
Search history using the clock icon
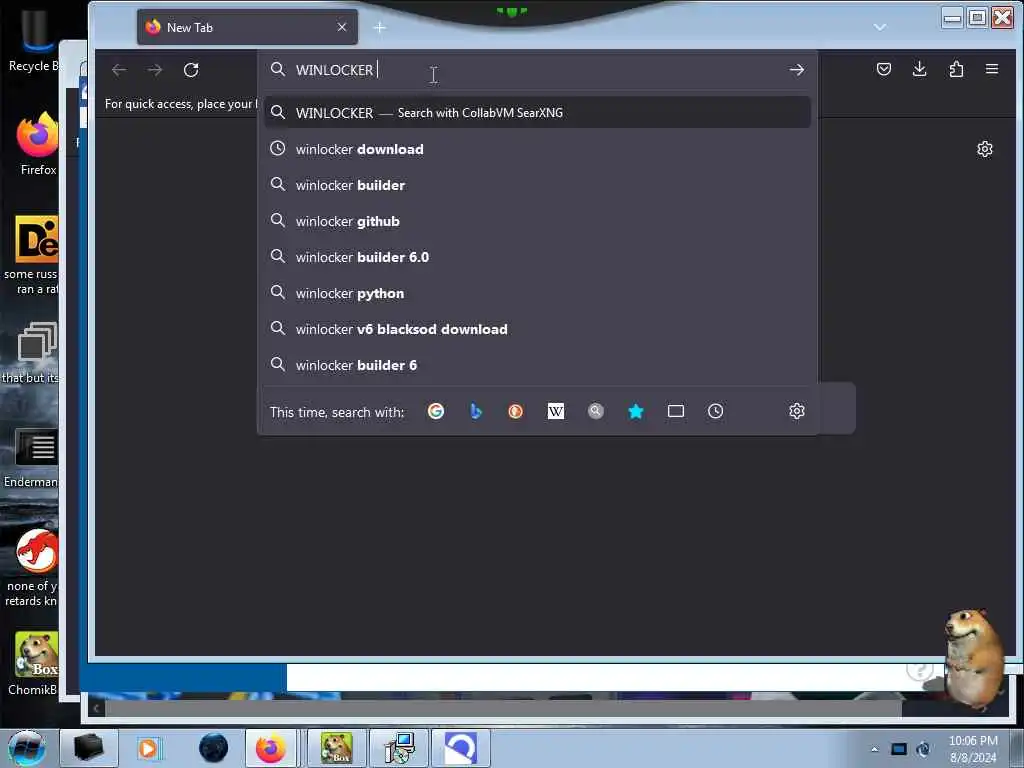click(716, 411)
